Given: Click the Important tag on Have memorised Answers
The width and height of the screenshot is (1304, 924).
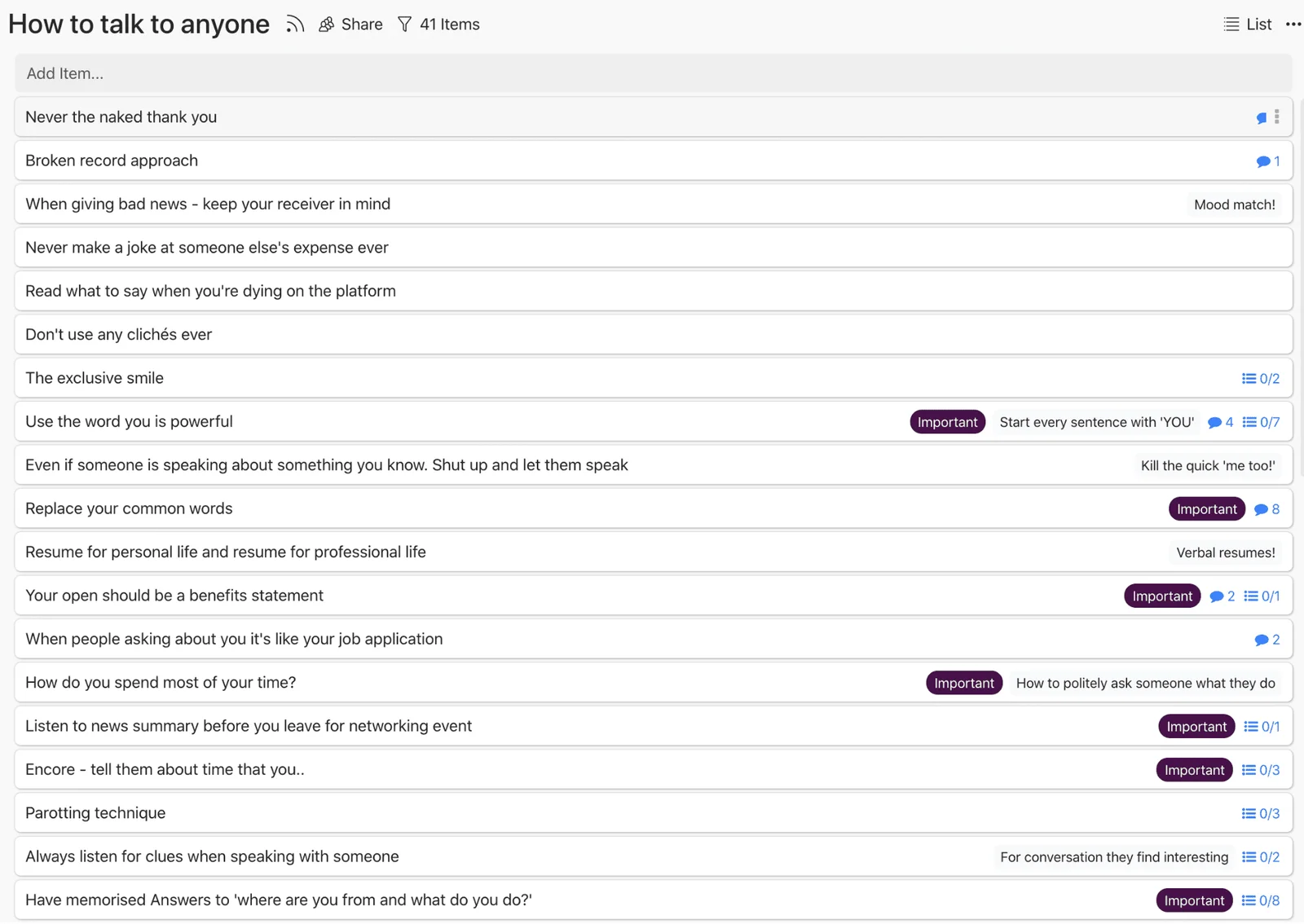Looking at the screenshot, I should click(x=1195, y=900).
